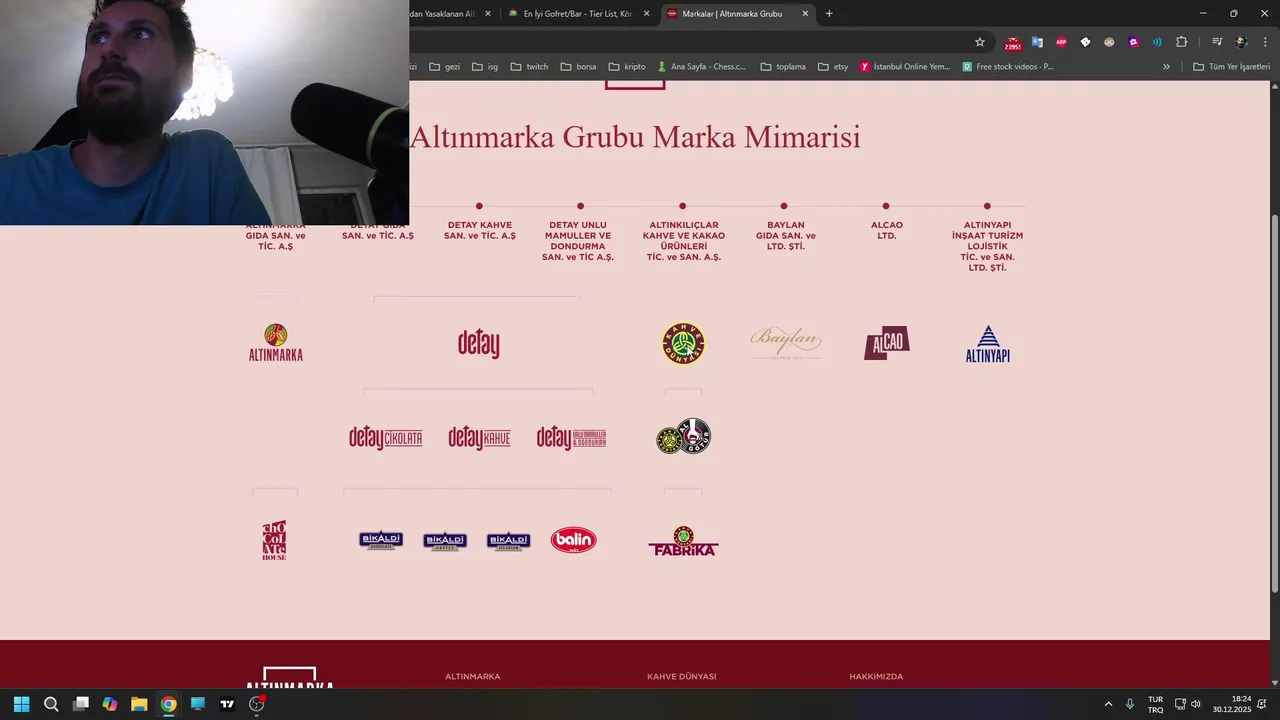This screenshot has width=1280, height=720.
Task: Click the Fabrika brand logo
Action: (683, 541)
